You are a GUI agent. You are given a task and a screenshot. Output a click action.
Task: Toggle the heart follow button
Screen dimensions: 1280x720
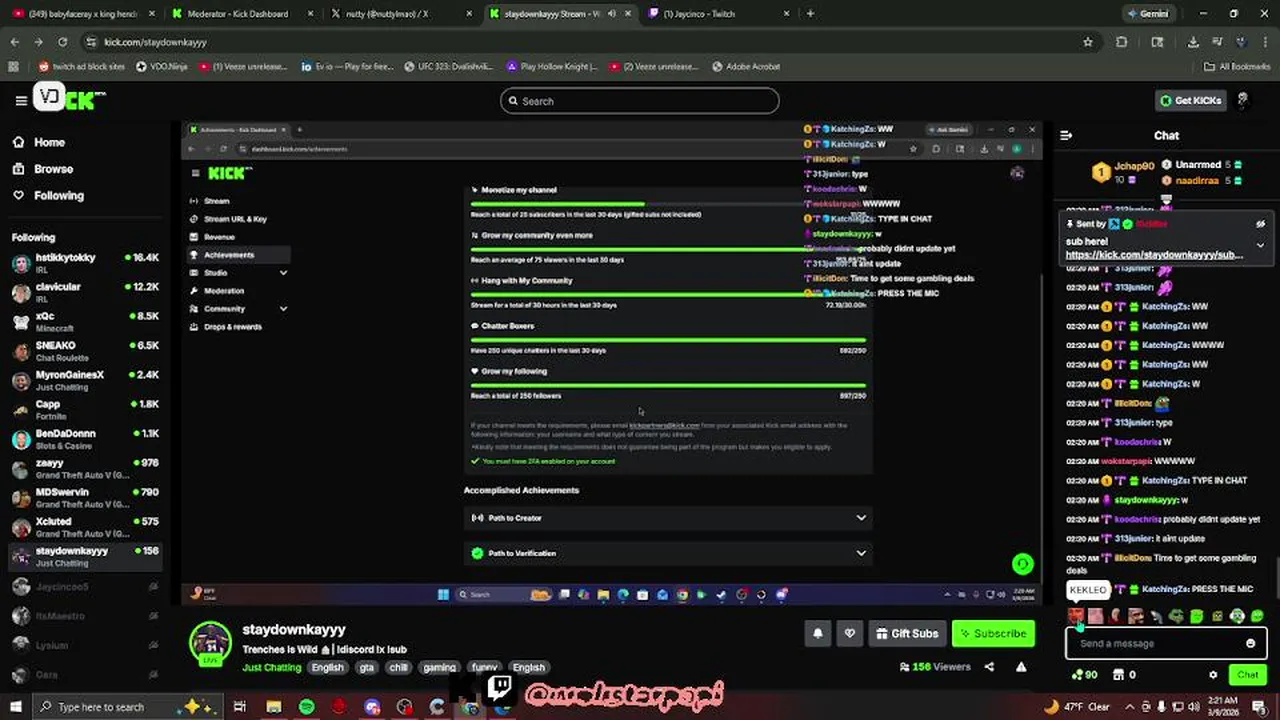click(850, 634)
